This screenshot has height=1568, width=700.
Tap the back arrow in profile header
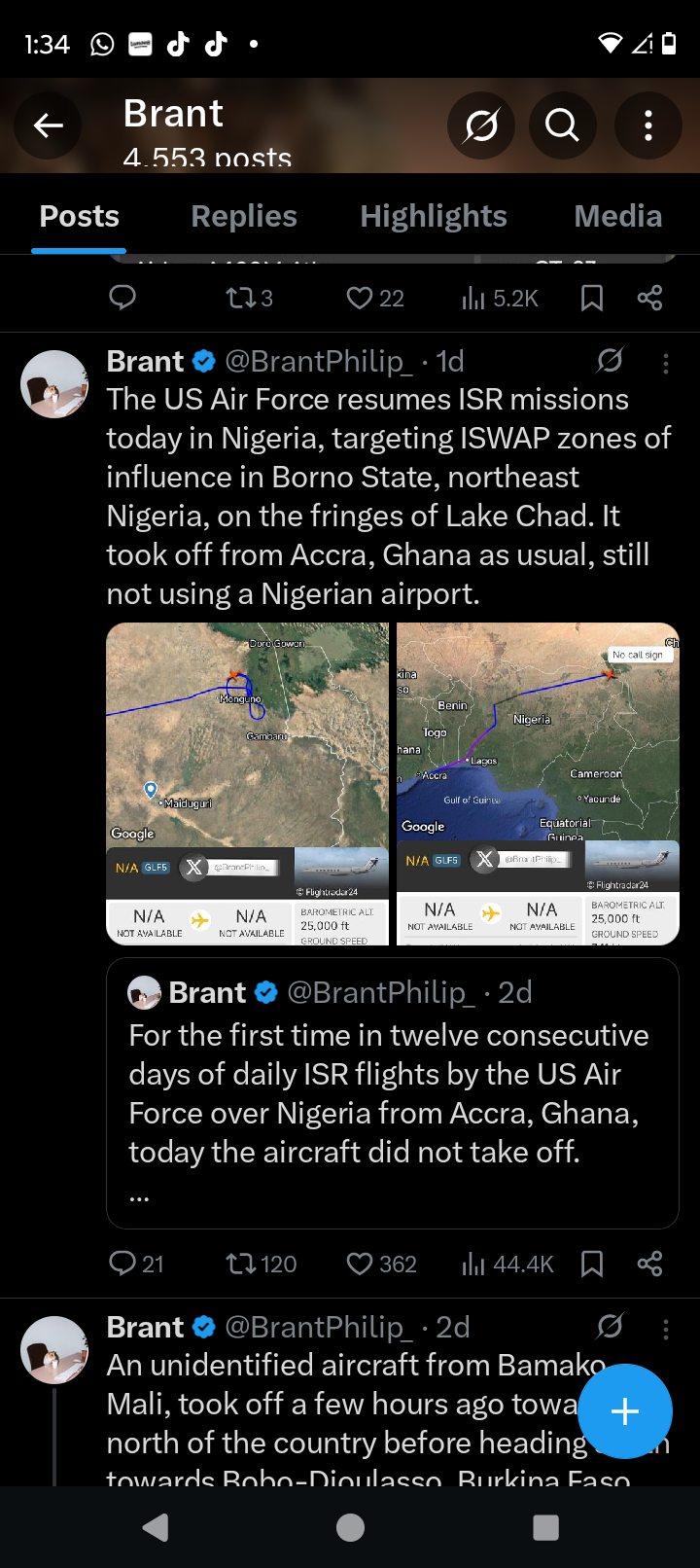pyautogui.click(x=49, y=125)
